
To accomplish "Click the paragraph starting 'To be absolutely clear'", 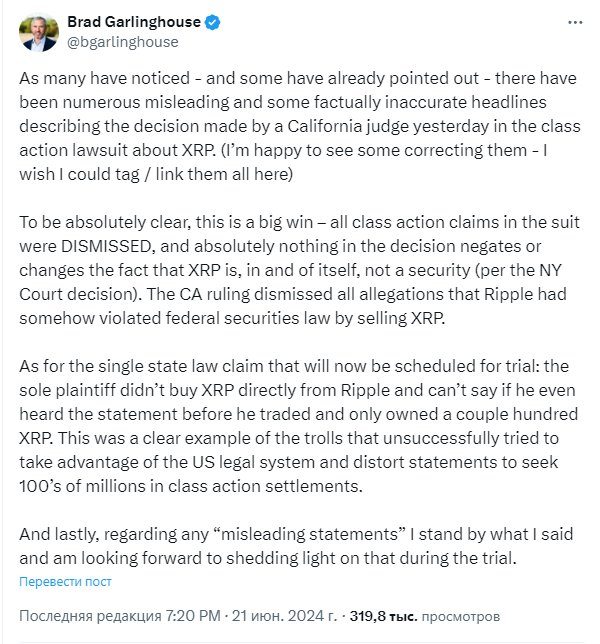I will click(x=299, y=270).
